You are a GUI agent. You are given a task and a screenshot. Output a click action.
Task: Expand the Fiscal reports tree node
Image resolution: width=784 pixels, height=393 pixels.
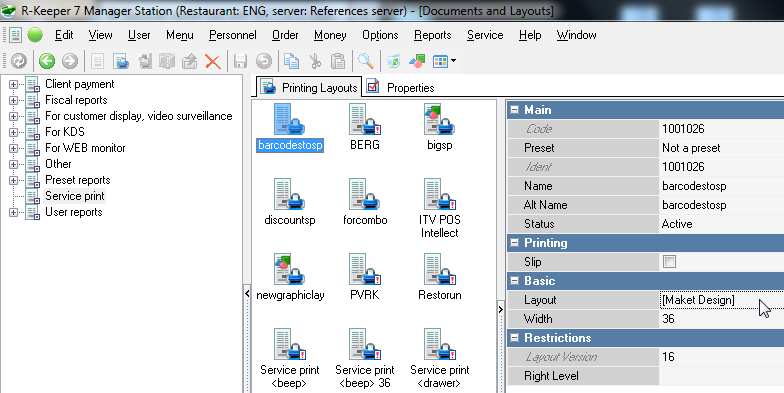coord(14,100)
